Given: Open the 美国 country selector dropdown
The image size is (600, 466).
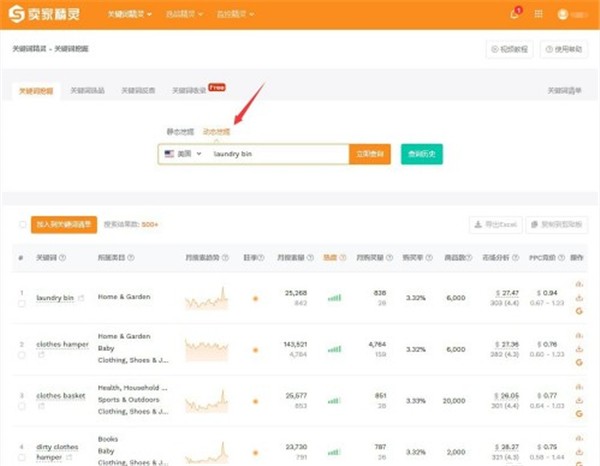Looking at the screenshot, I should tap(183, 154).
